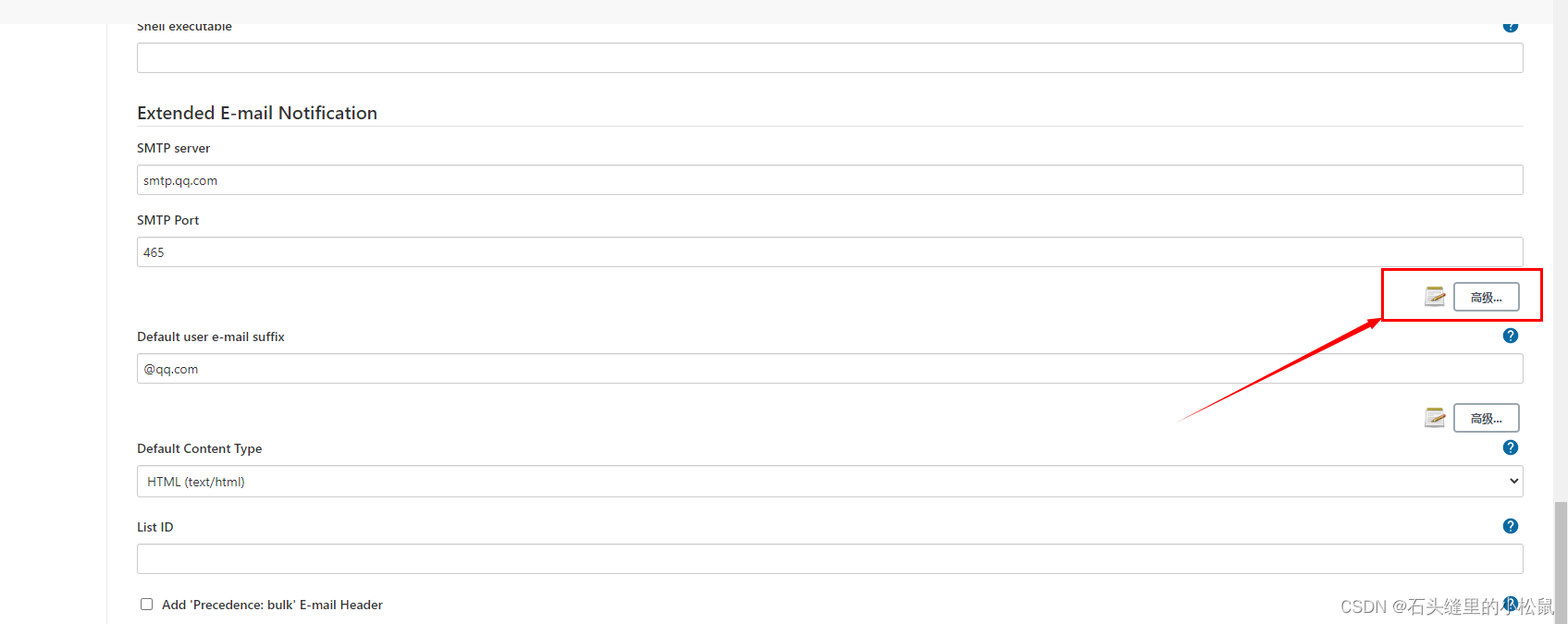Click the 高级 button under SMTP Port
This screenshot has height=624, width=1568.
(1487, 297)
